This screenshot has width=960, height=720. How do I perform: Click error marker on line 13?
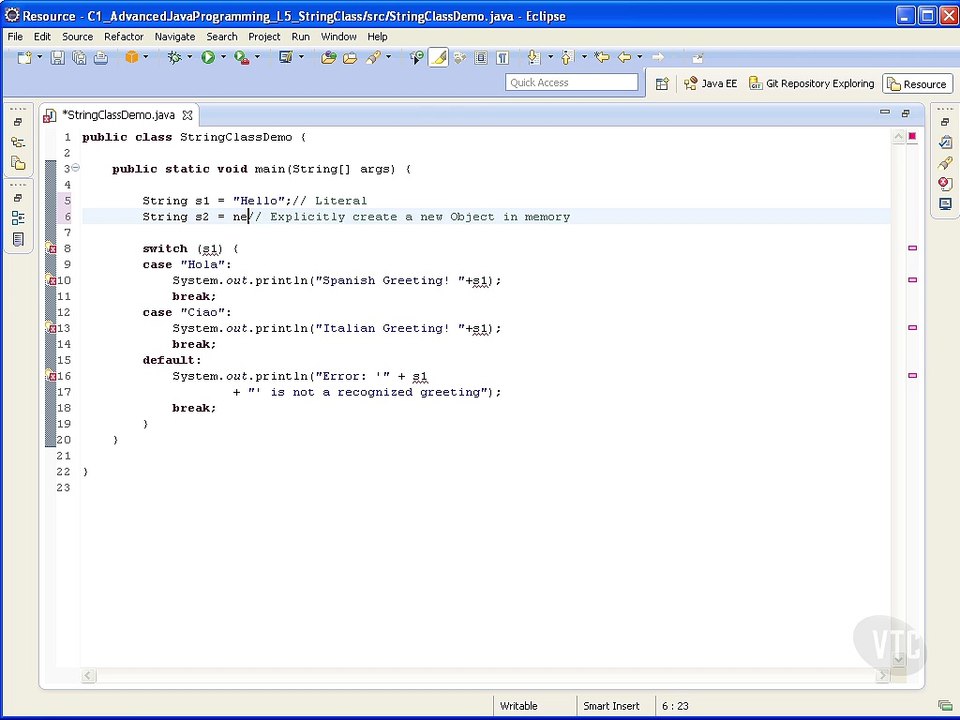pos(51,328)
